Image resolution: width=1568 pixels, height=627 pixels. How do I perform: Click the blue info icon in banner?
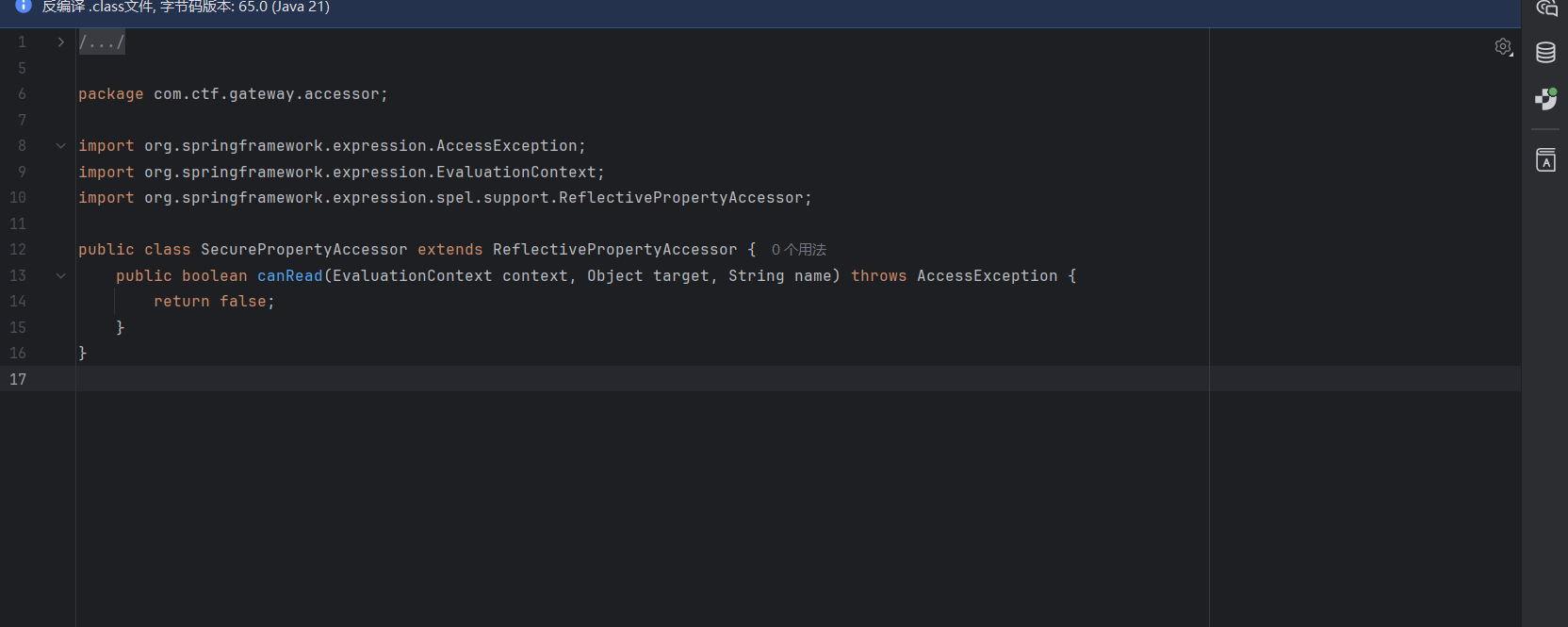[24, 7]
